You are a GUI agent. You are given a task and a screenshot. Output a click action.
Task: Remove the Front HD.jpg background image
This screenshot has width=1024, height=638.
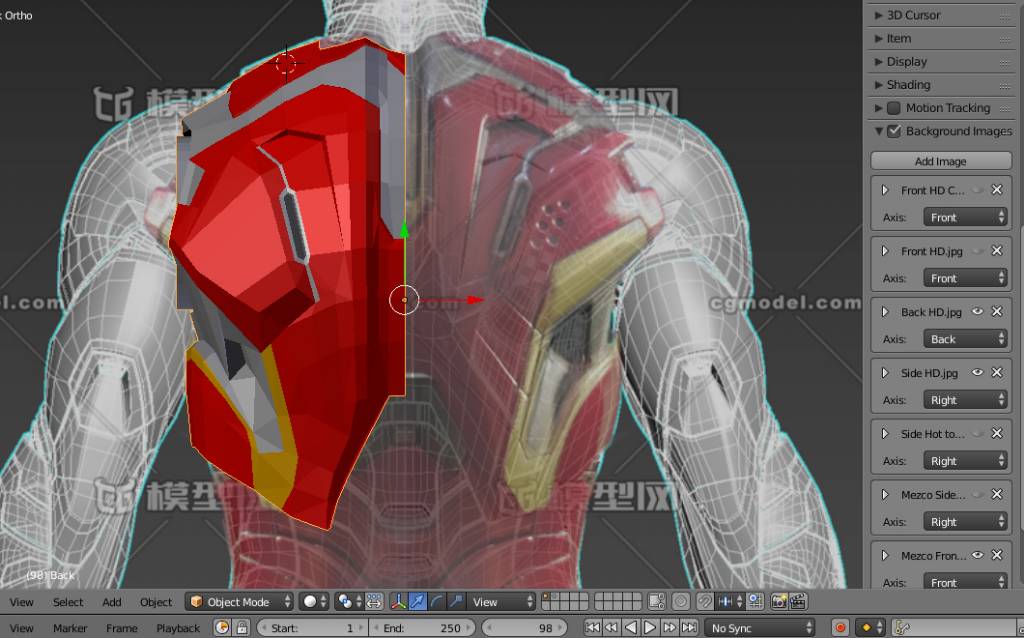tap(997, 251)
